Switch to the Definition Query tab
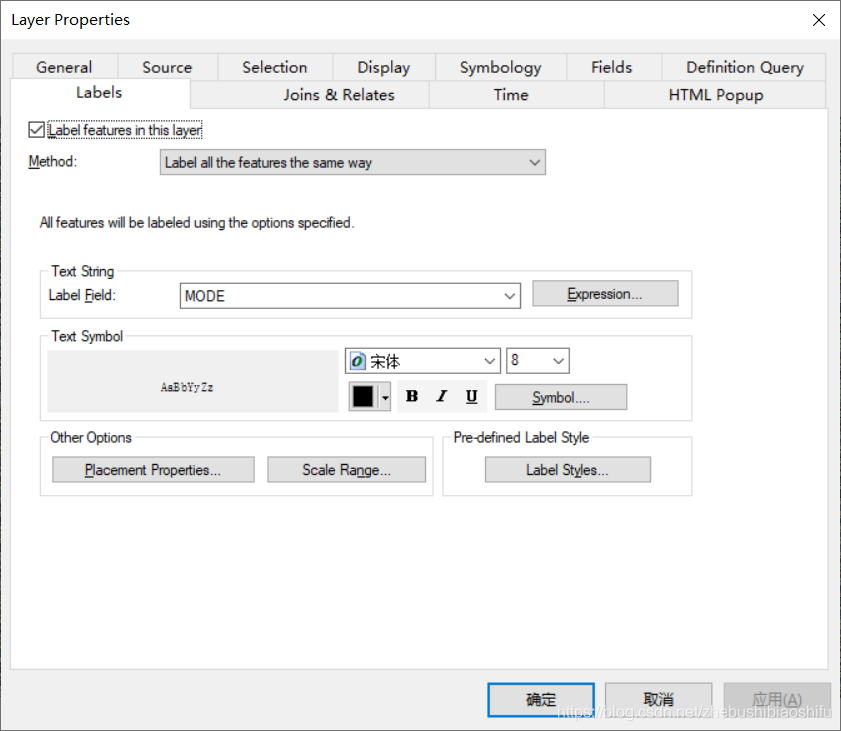The image size is (841, 731). [744, 67]
